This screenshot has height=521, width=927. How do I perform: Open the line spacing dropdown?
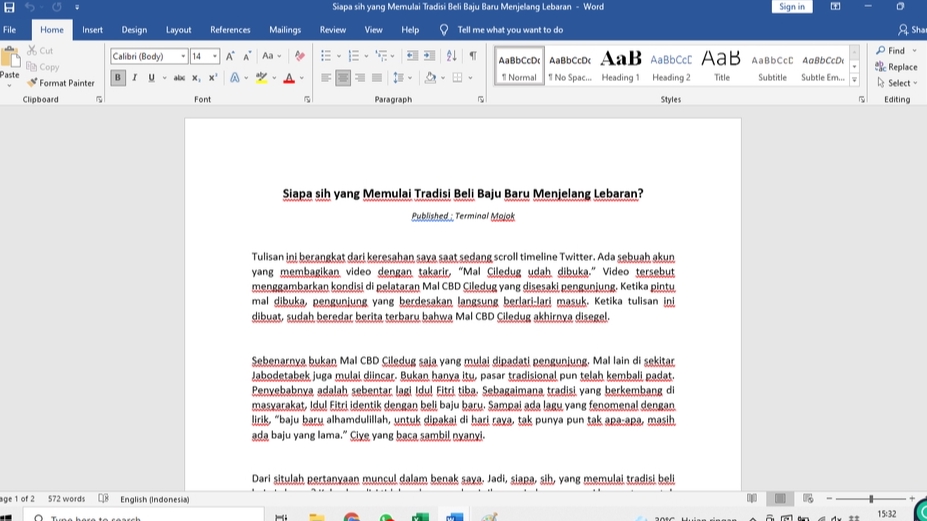click(x=402, y=77)
